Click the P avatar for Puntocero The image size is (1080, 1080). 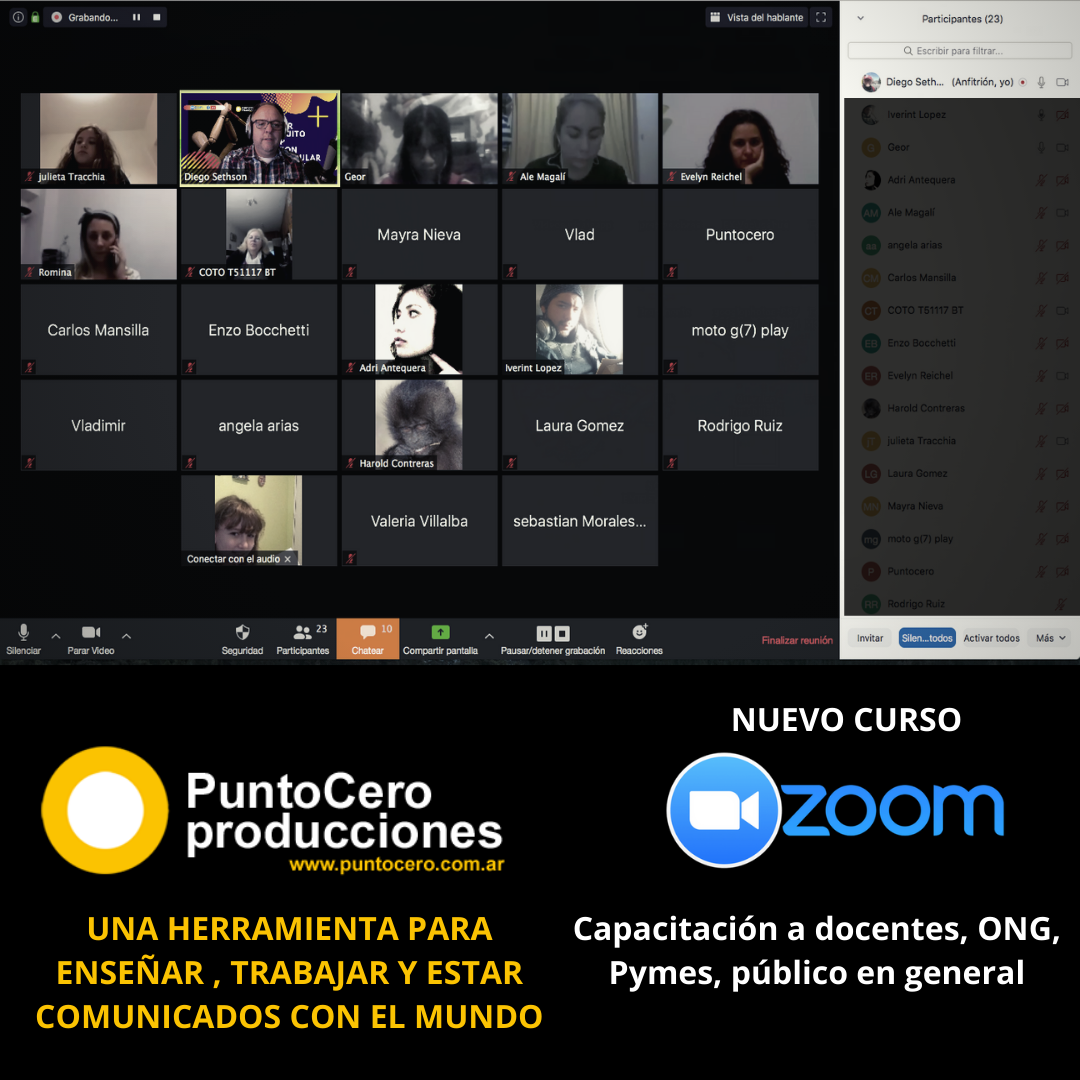[871, 572]
